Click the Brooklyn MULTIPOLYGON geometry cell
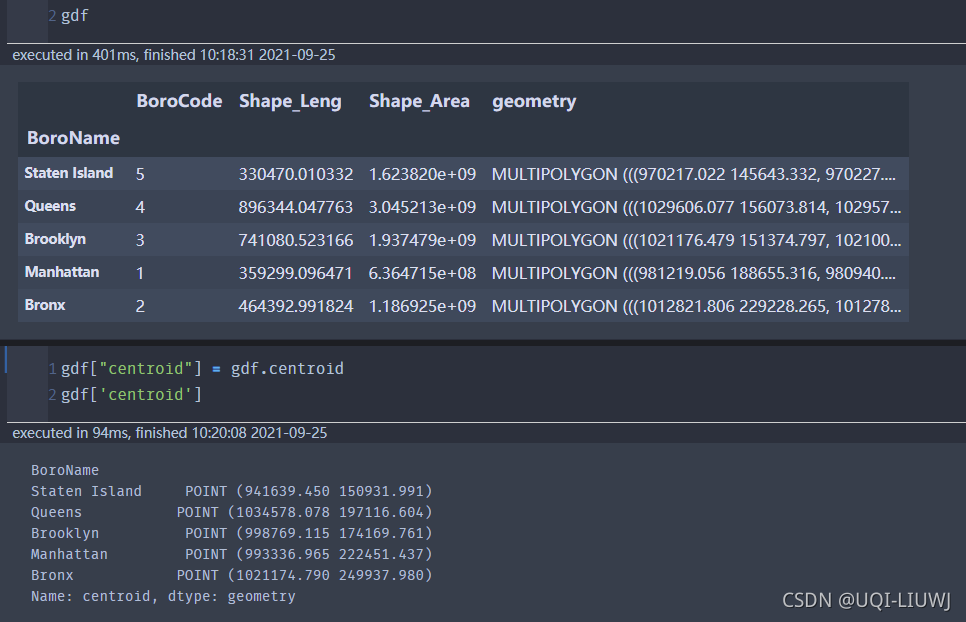 coord(697,239)
